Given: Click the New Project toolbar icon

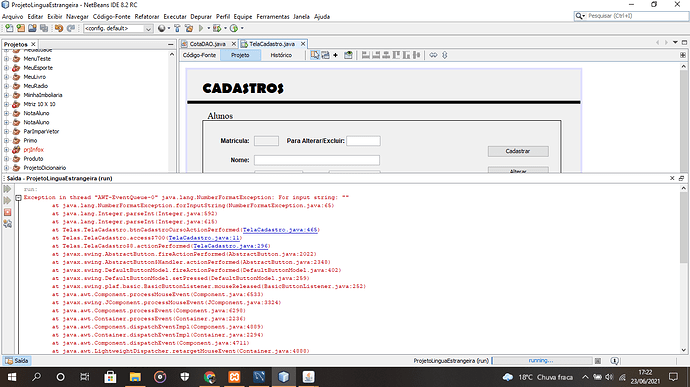Looking at the screenshot, I should click(x=20, y=28).
